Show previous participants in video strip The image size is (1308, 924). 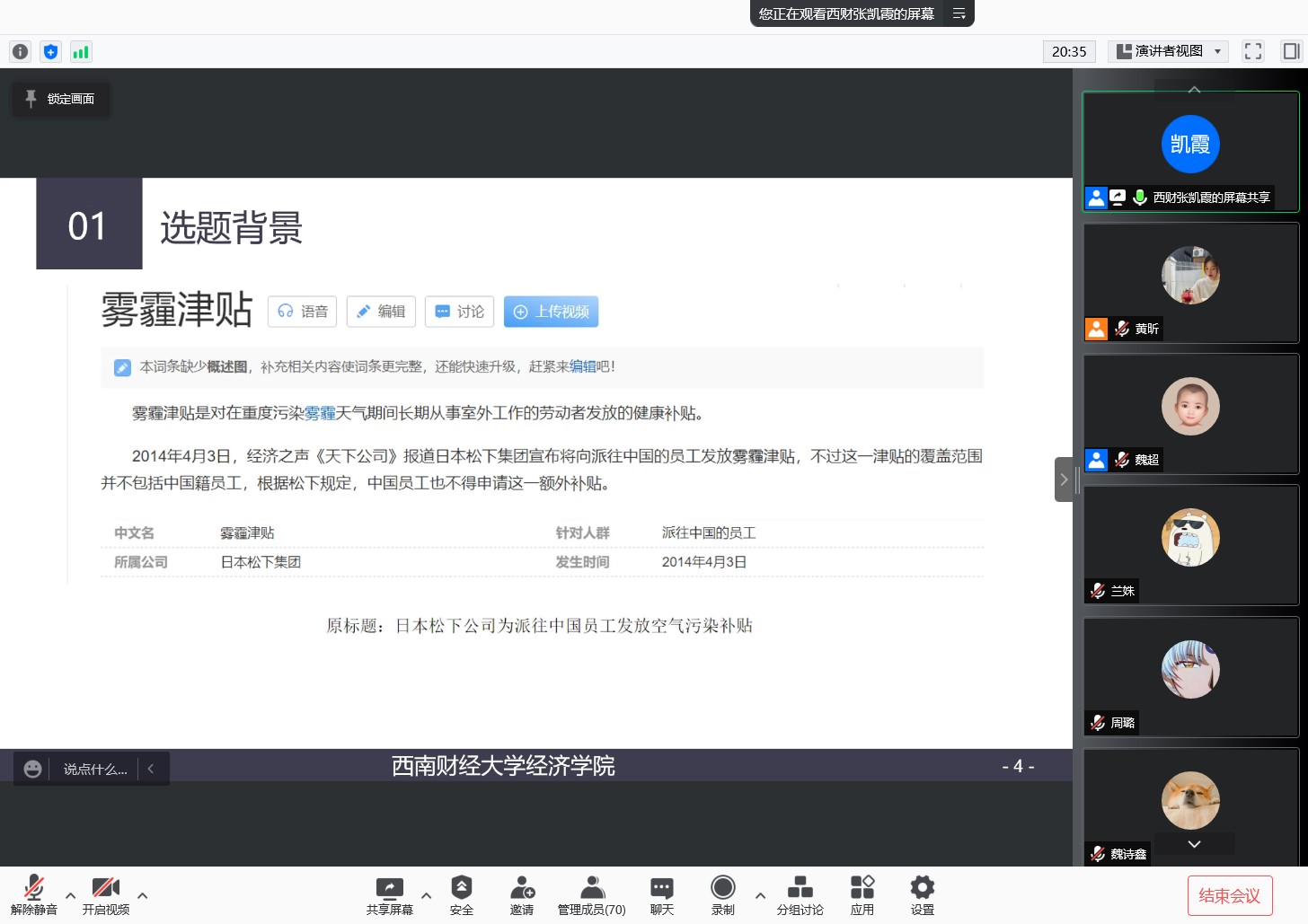tap(1194, 89)
